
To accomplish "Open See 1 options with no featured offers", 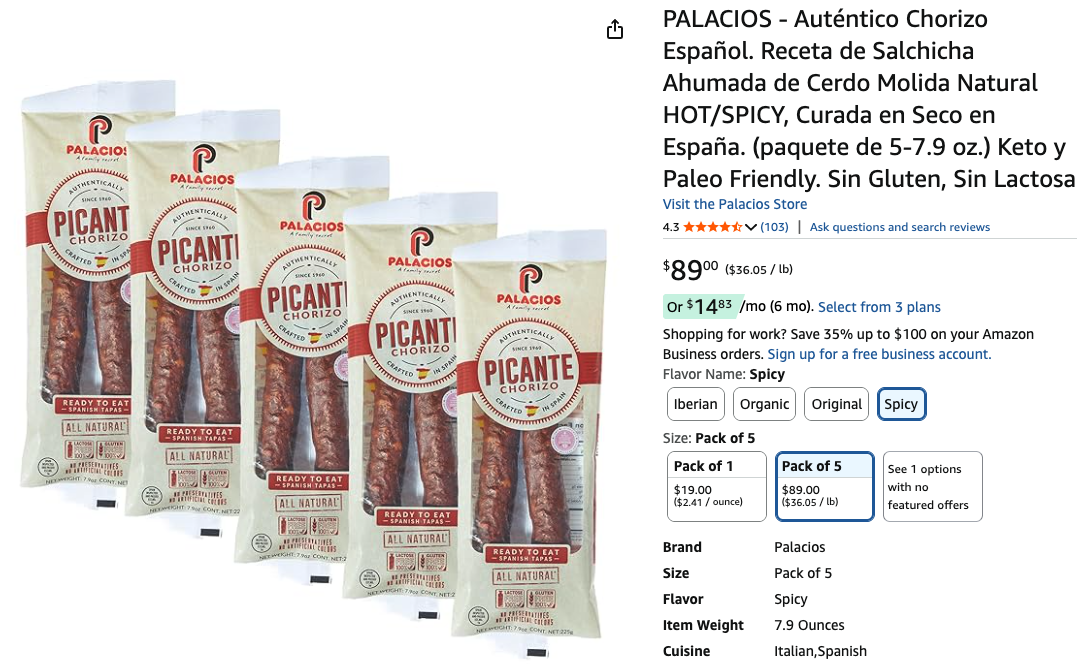I will coord(932,487).
